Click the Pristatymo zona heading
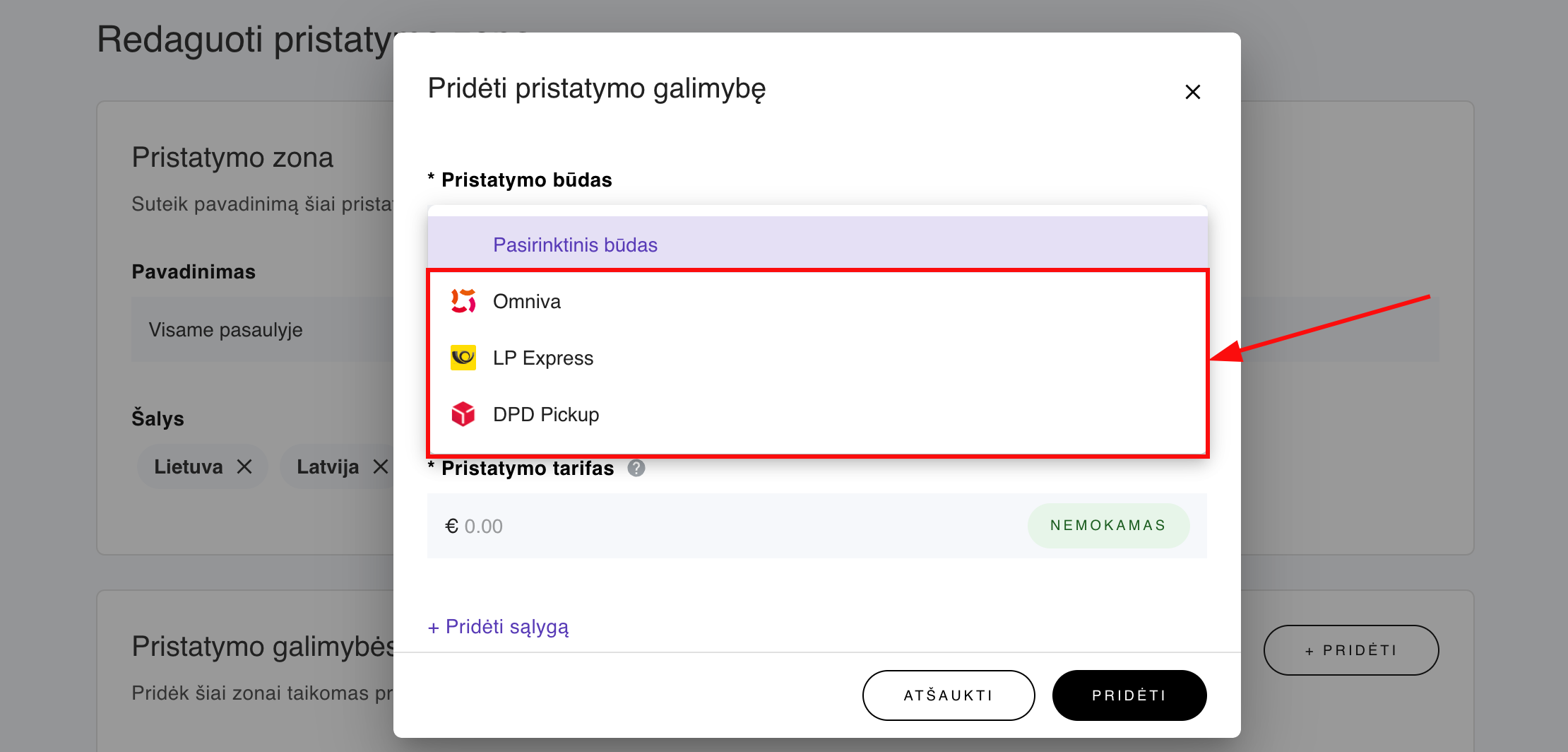This screenshot has width=1568, height=752. click(x=232, y=156)
